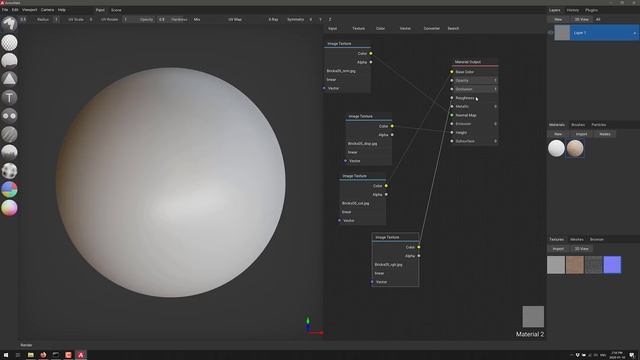Select the Bake tool with blob icon

coord(9,171)
